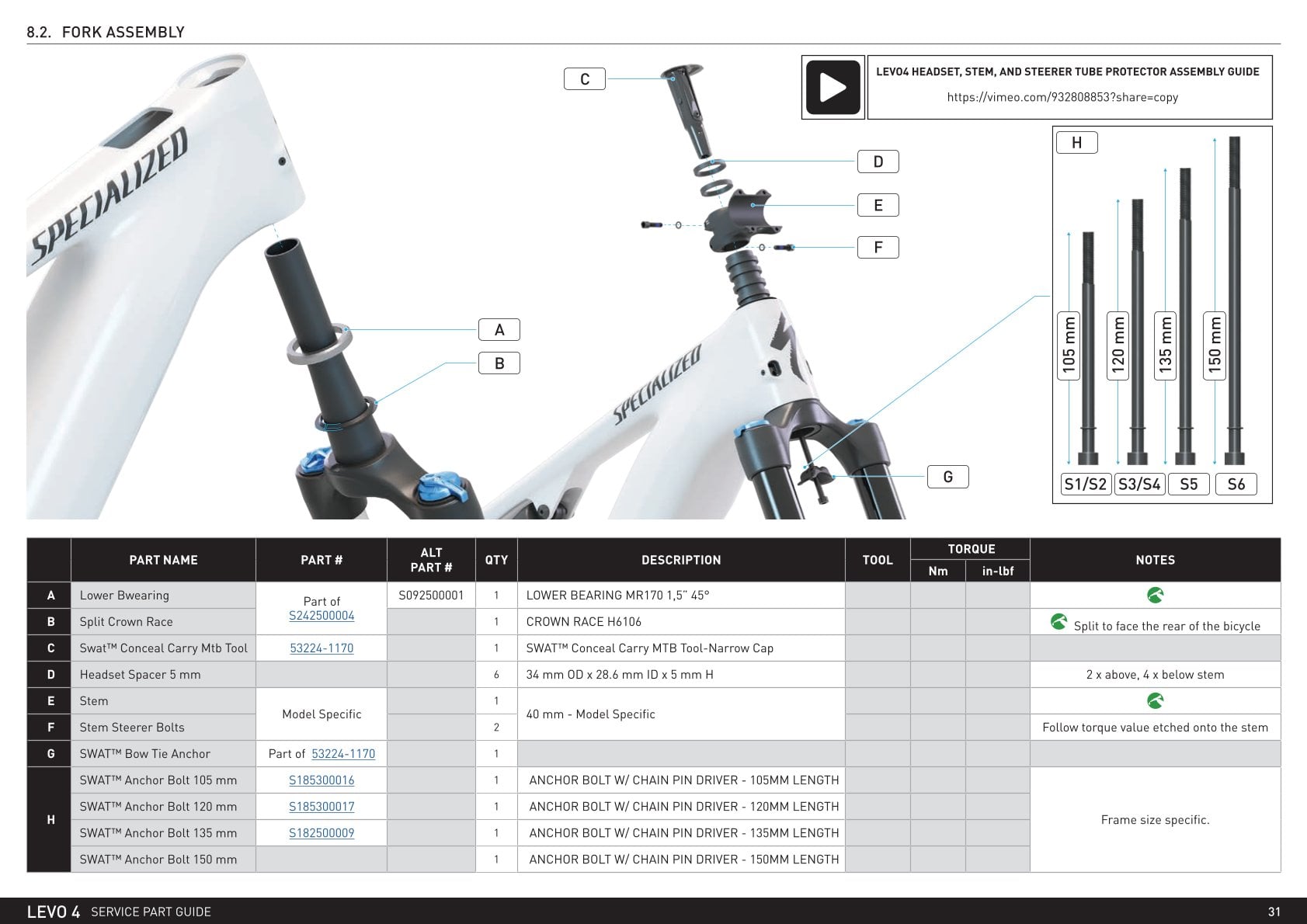Viewport: 1307px width, 924px height.
Task: Click the 40 mm - Model Specific description
Action: (x=590, y=714)
